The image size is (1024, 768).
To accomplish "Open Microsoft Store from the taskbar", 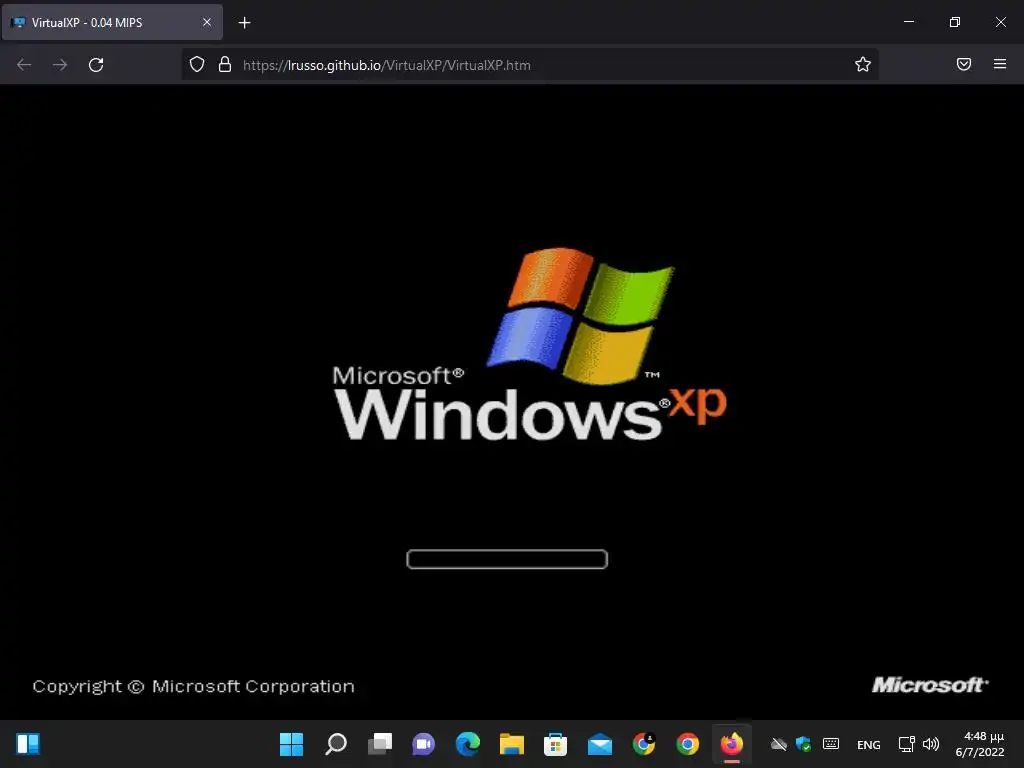I will point(555,744).
